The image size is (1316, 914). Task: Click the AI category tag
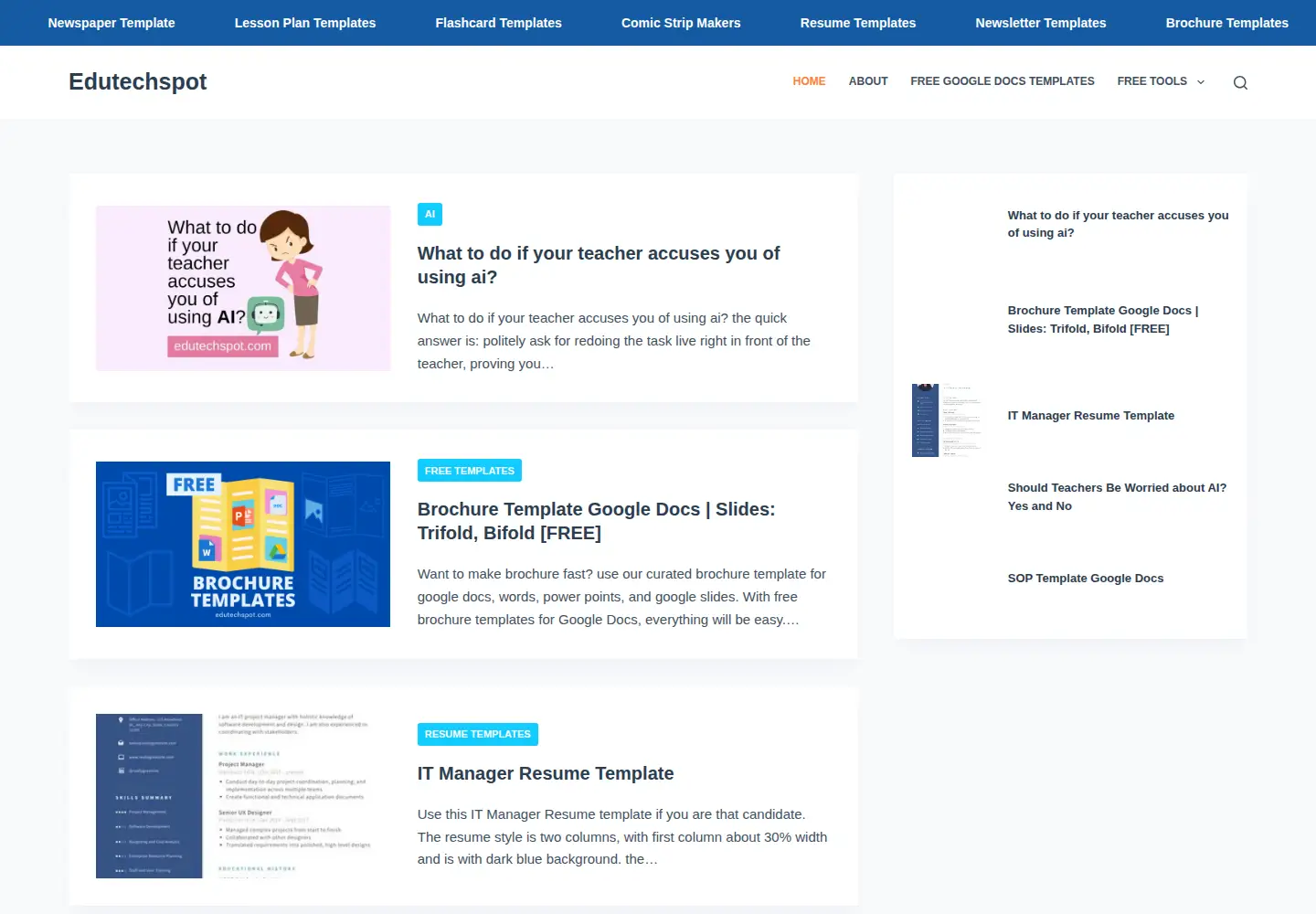pyautogui.click(x=430, y=214)
